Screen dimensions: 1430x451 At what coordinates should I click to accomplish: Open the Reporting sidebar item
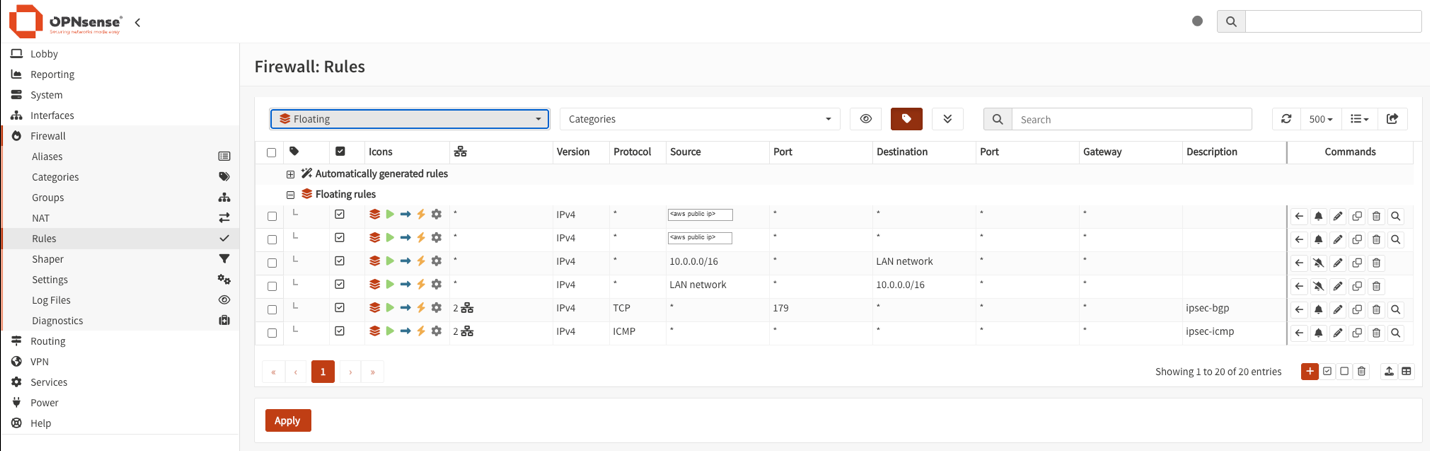click(120, 74)
